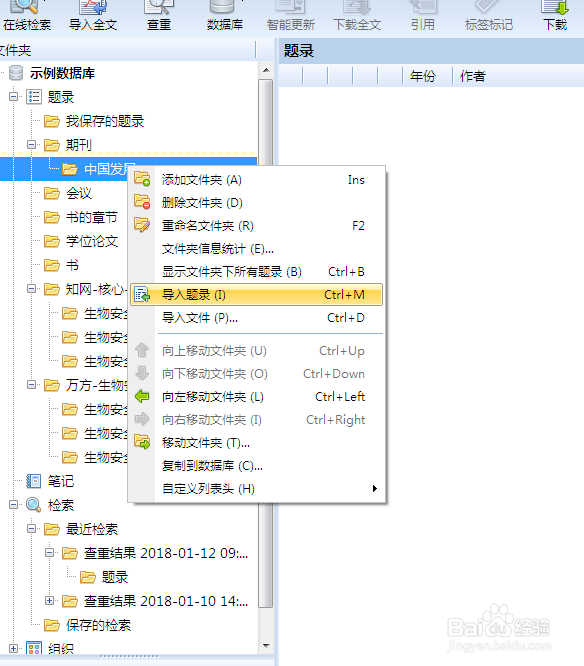This screenshot has height=666, width=584.
Task: Open the 书 folder
Action: (72, 265)
